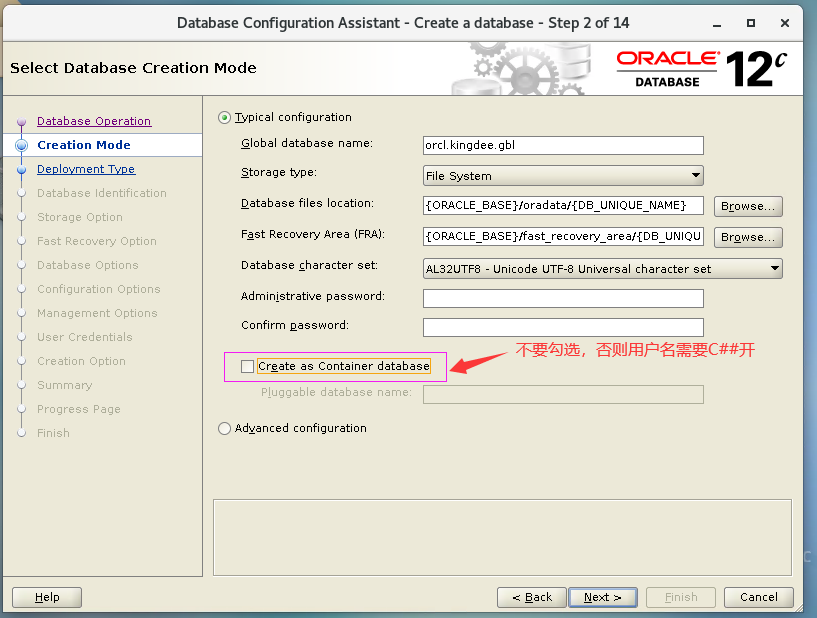
Task: Click the Management Options step text
Action: 97,313
